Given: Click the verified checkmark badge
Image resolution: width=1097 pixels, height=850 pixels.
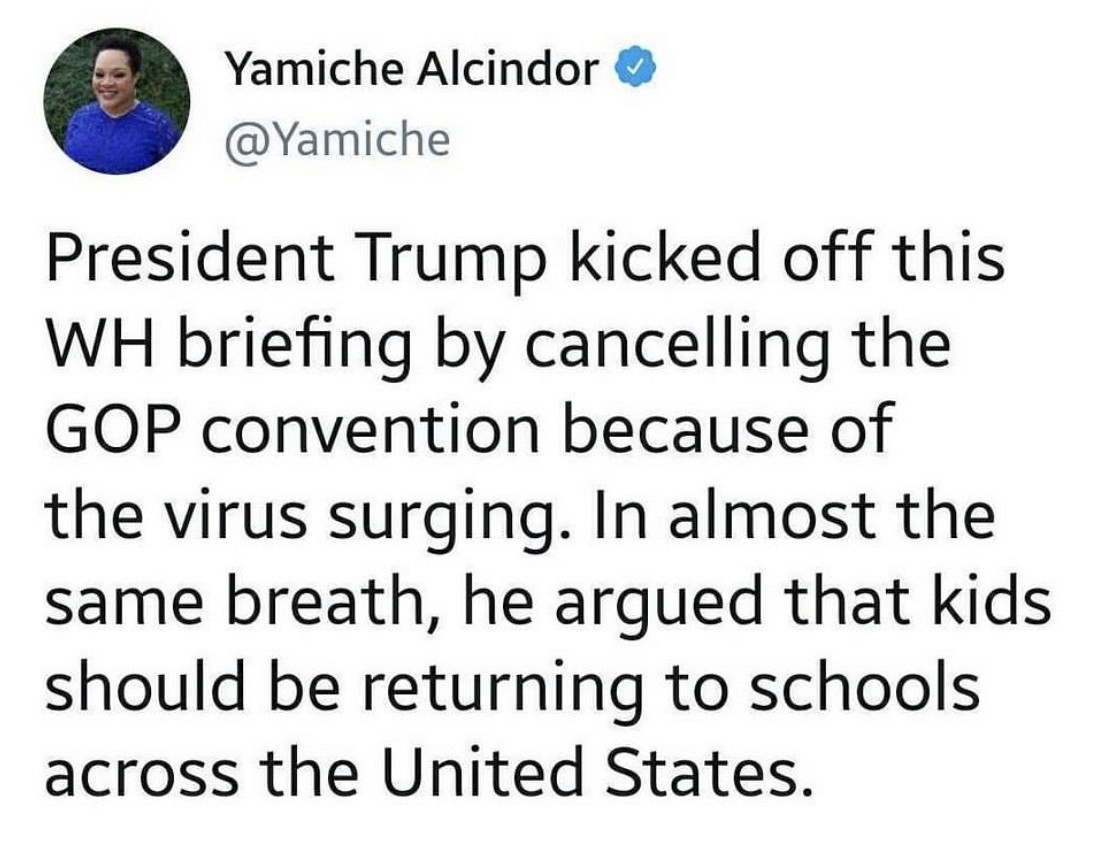Looking at the screenshot, I should click(x=636, y=71).
